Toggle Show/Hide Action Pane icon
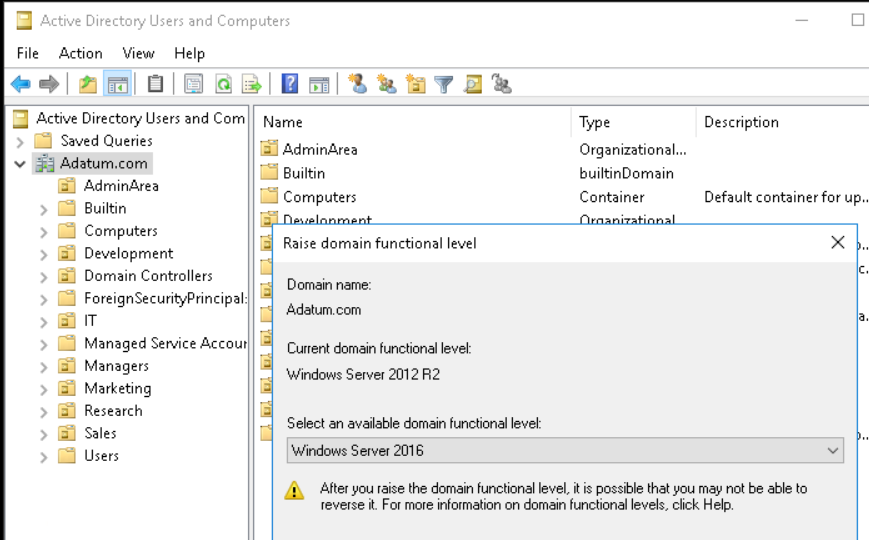869x540 pixels. (x=319, y=84)
